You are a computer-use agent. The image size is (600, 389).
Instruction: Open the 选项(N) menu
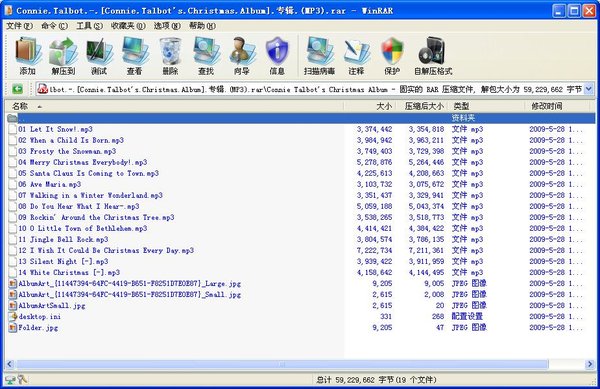tap(167, 26)
